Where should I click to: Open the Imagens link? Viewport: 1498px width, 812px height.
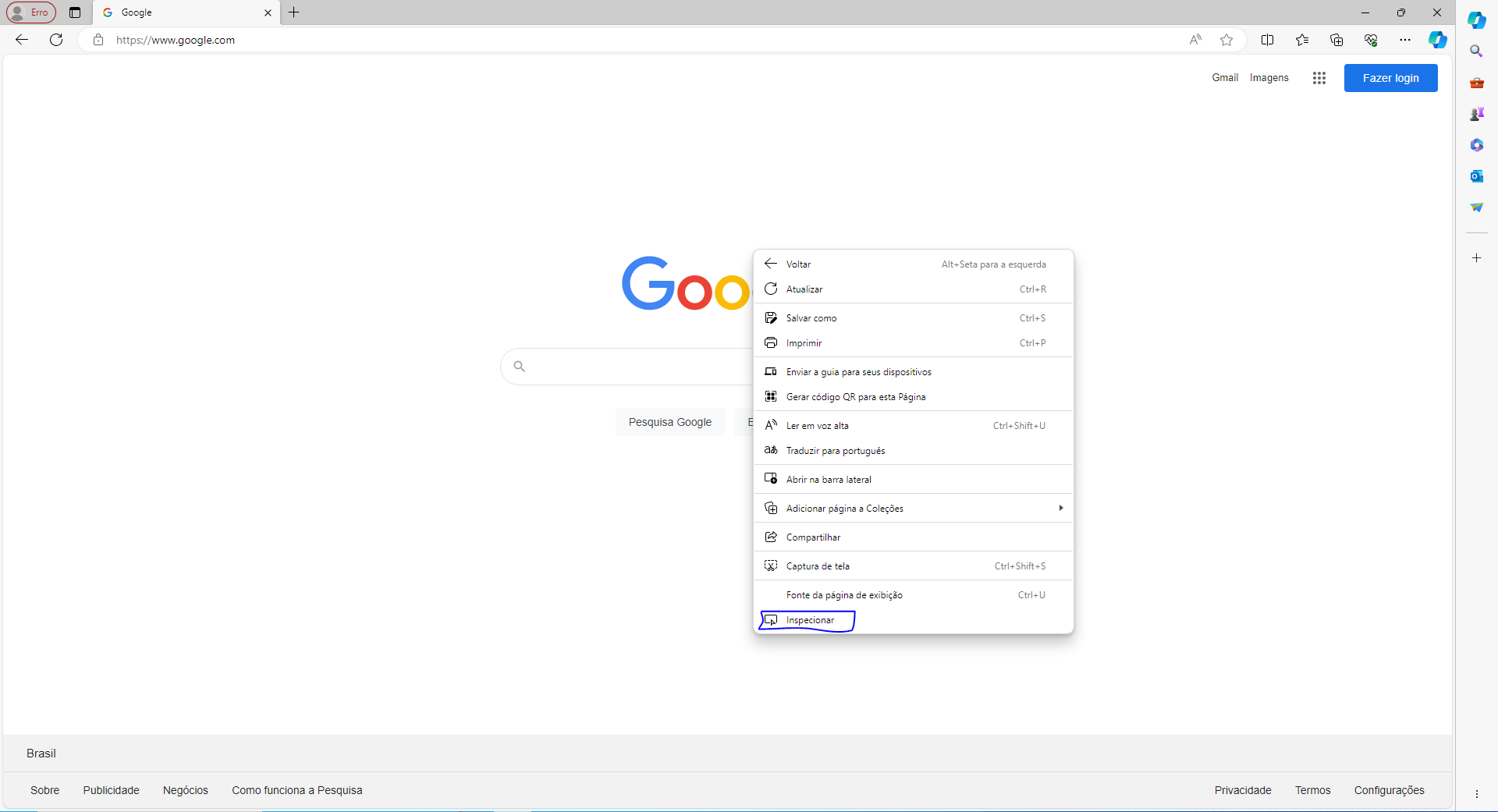click(1269, 78)
